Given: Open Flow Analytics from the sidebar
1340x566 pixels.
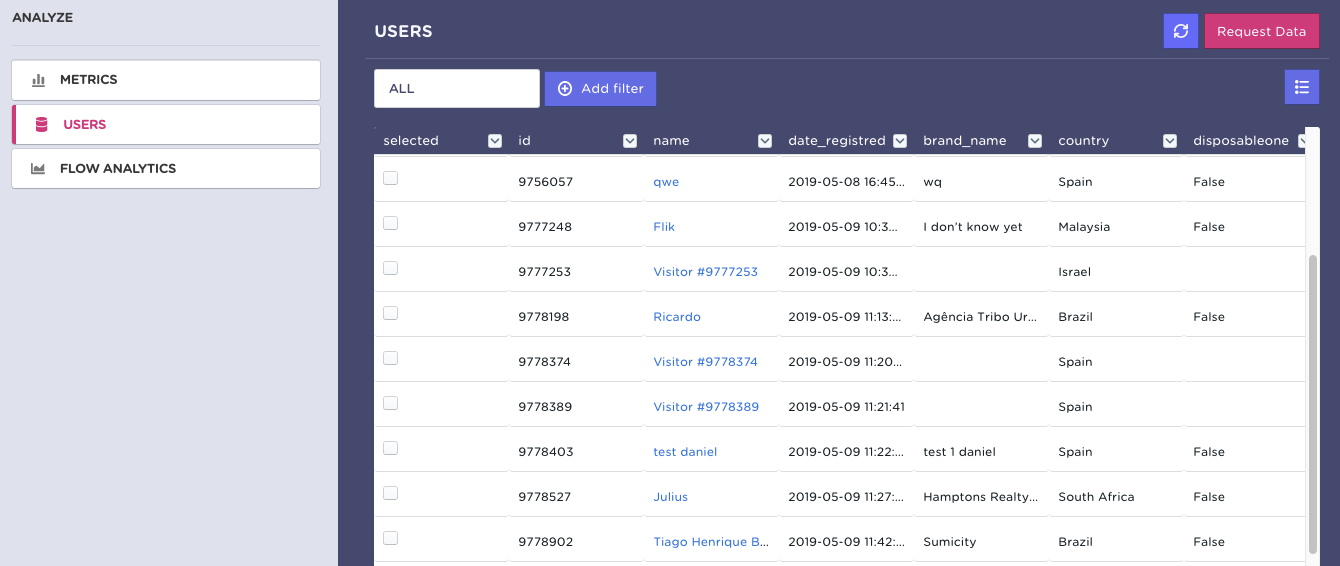Looking at the screenshot, I should (x=166, y=169).
